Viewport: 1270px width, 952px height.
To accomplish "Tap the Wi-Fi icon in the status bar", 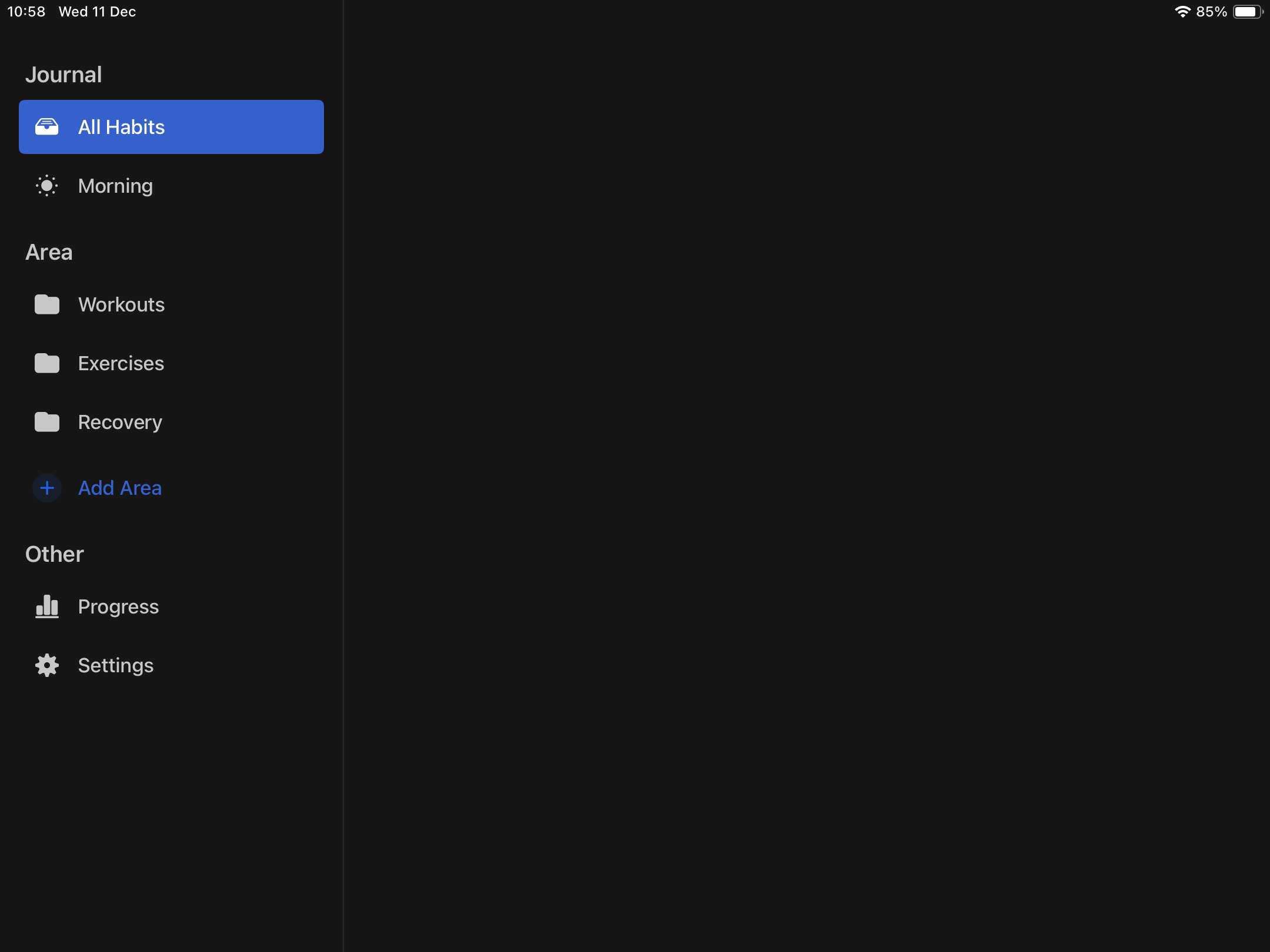I will click(1182, 12).
